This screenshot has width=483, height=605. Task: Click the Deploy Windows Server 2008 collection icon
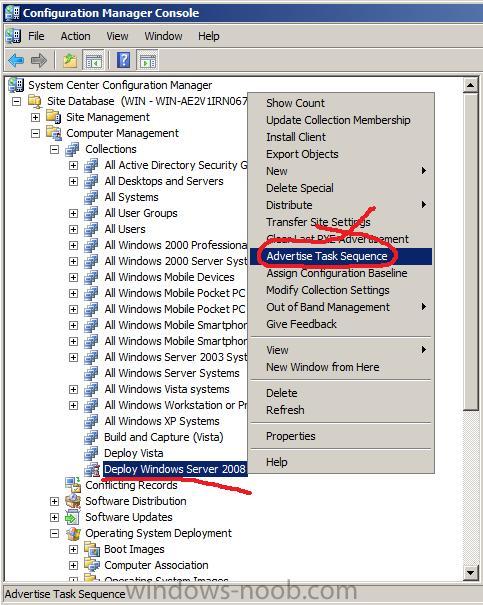coord(92,469)
